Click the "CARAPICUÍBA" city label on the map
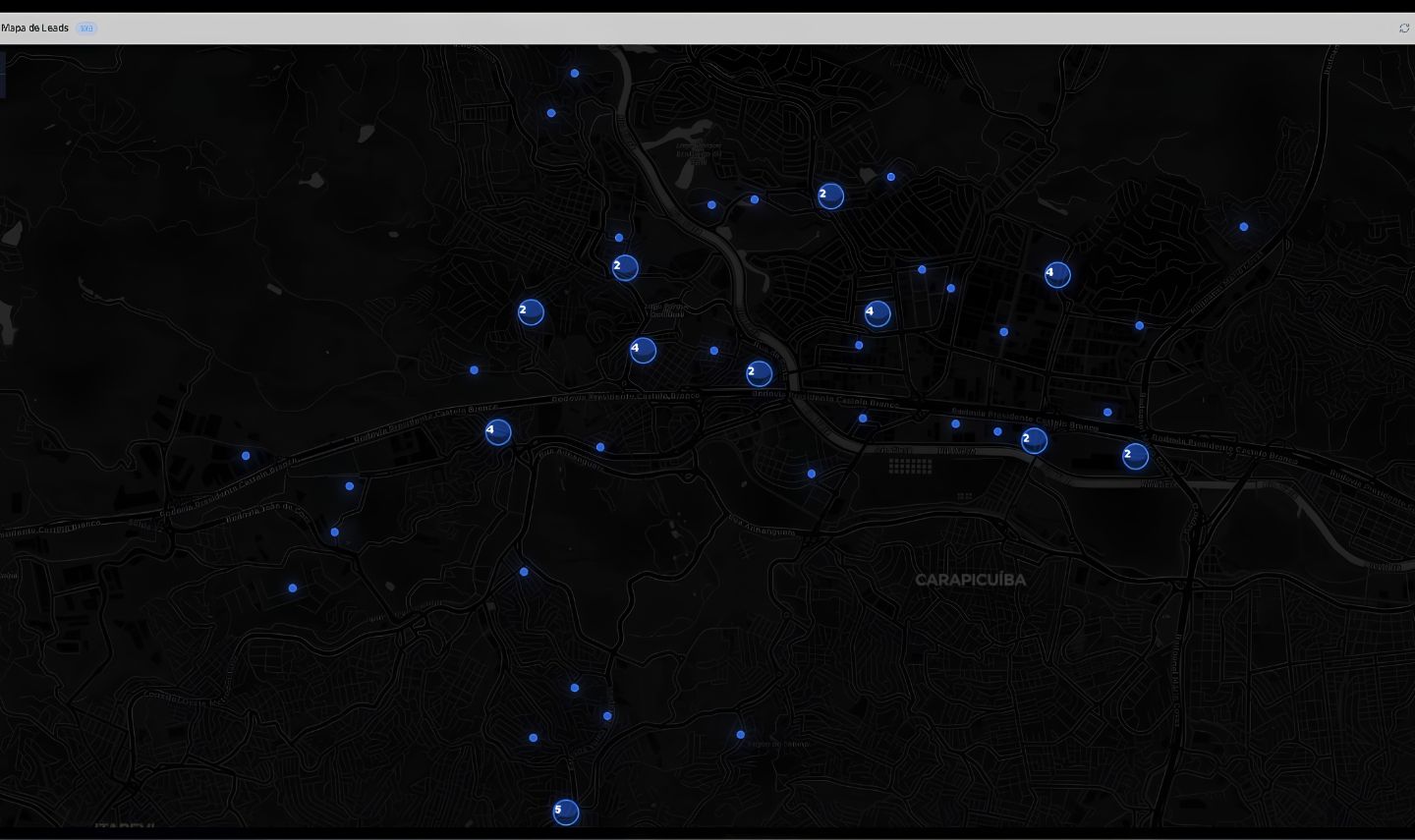The image size is (1415, 840). point(971,580)
